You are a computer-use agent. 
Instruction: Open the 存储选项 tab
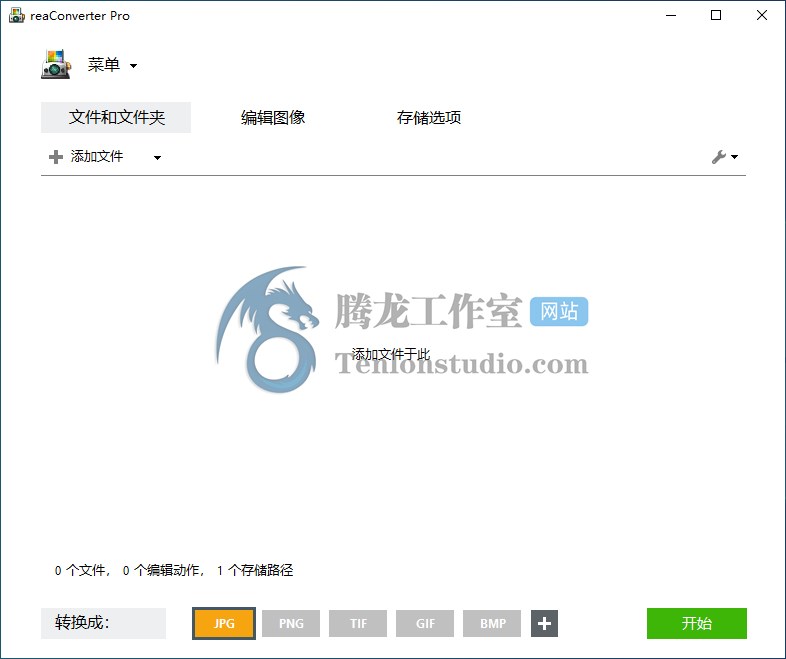(x=429, y=117)
